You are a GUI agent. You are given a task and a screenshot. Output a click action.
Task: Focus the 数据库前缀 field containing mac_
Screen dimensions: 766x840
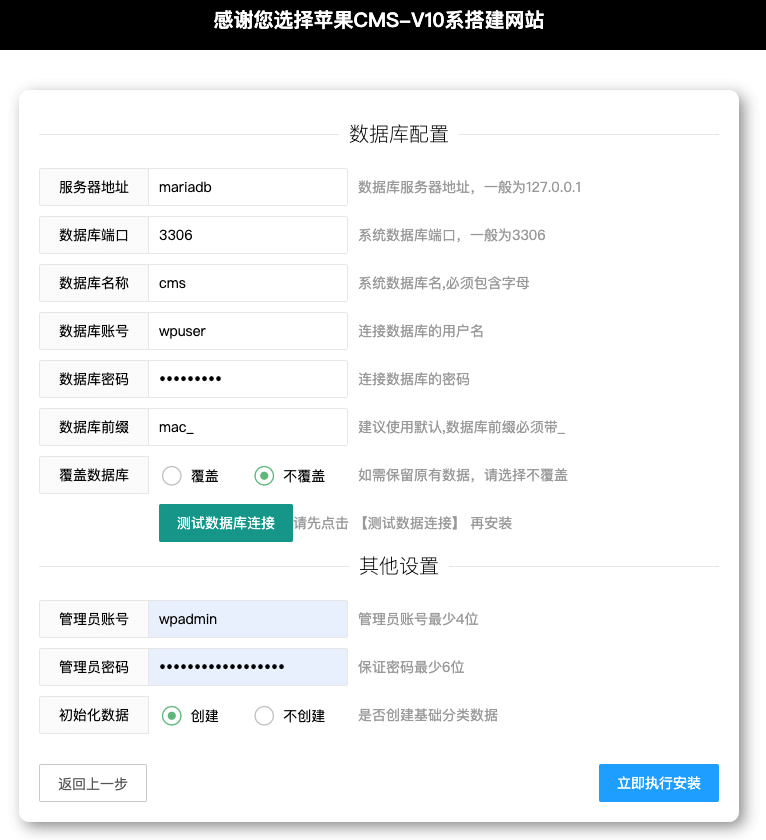coord(247,427)
